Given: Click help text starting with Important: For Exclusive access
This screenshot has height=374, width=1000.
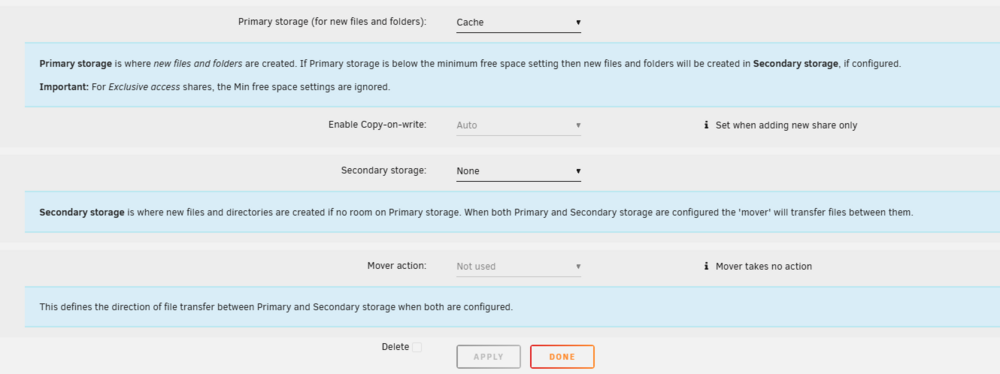Looking at the screenshot, I should pos(214,87).
